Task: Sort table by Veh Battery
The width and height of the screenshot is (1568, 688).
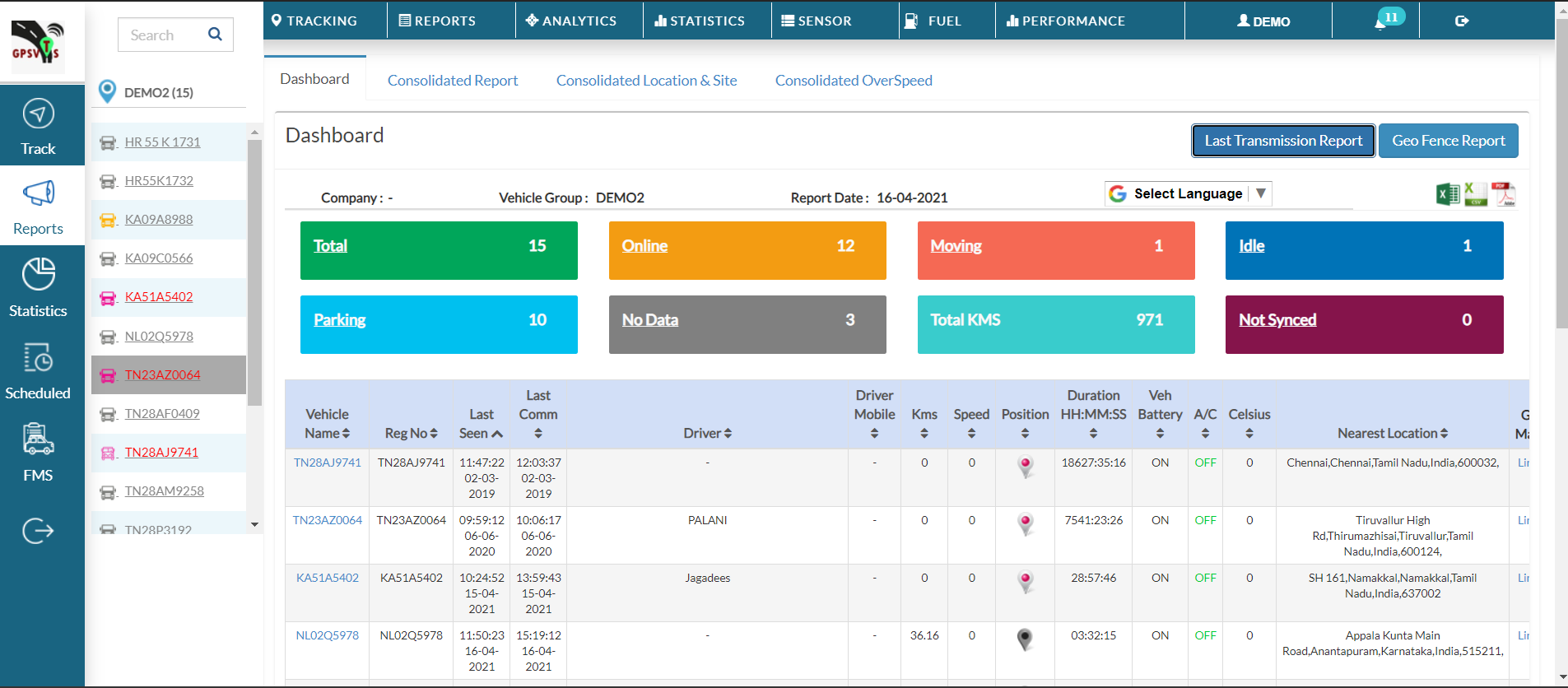Action: click(x=1160, y=414)
